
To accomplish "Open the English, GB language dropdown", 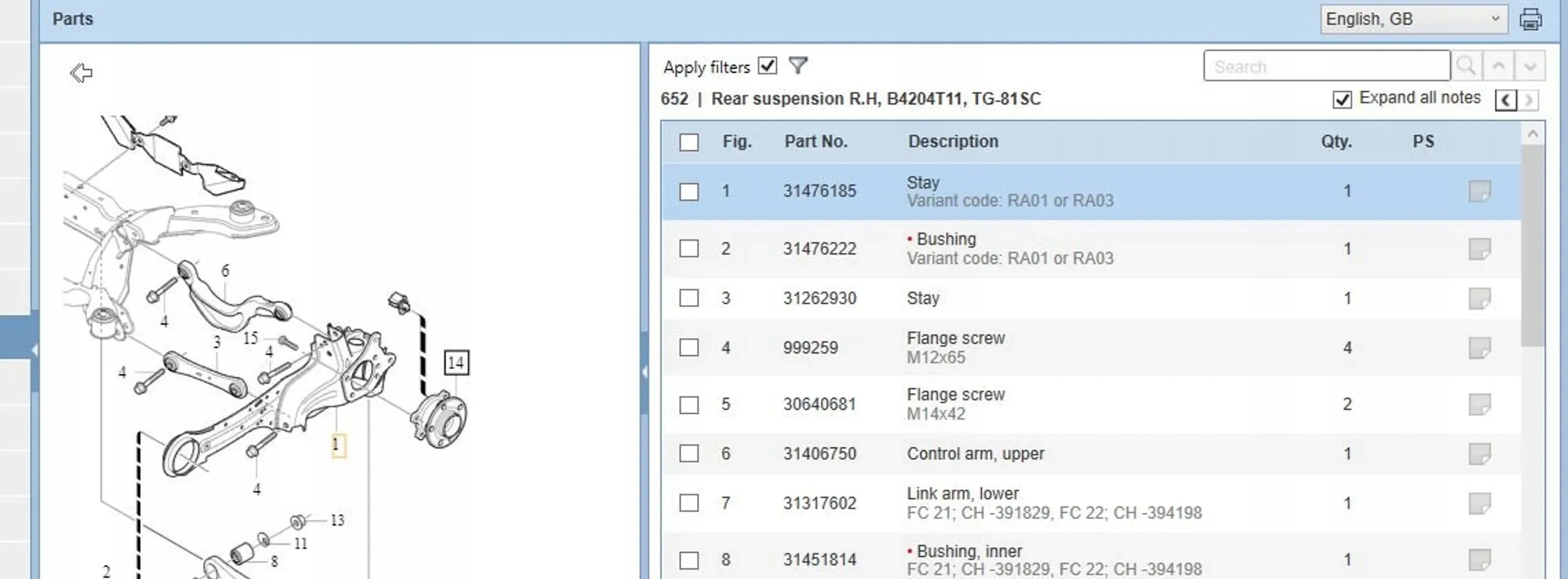I will (1414, 19).
